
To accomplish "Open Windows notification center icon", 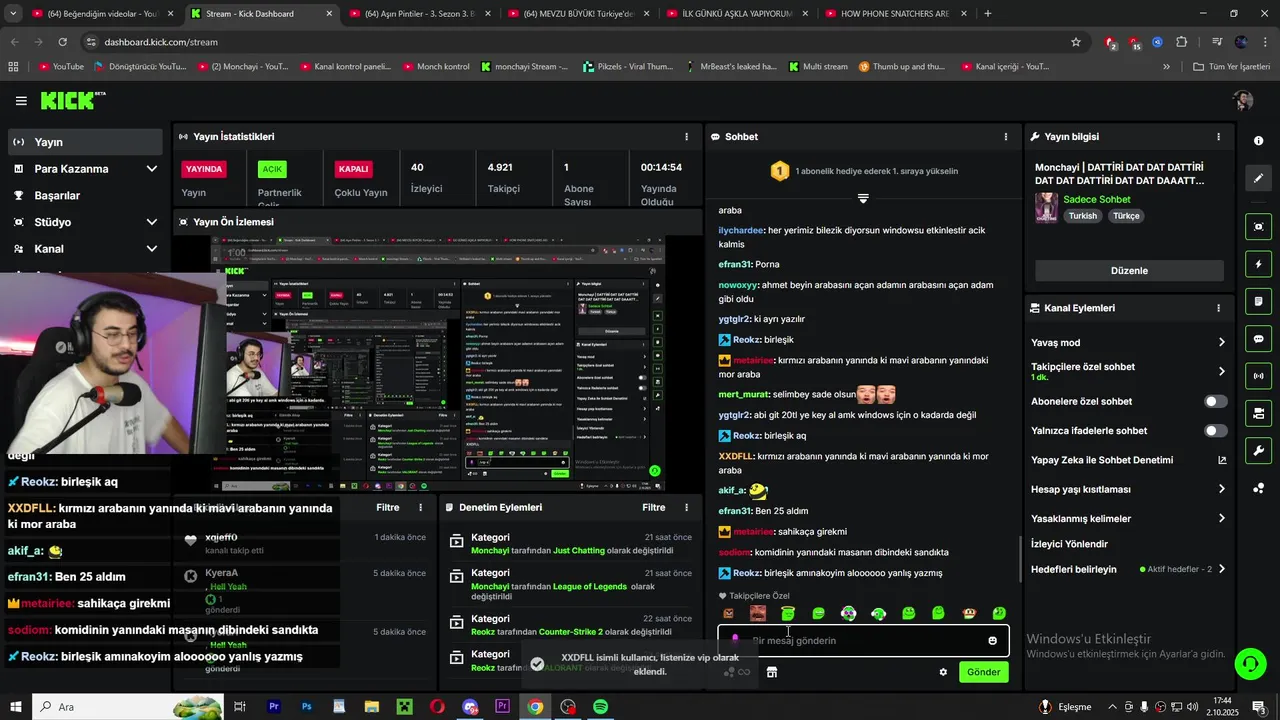I will coord(1259,707).
